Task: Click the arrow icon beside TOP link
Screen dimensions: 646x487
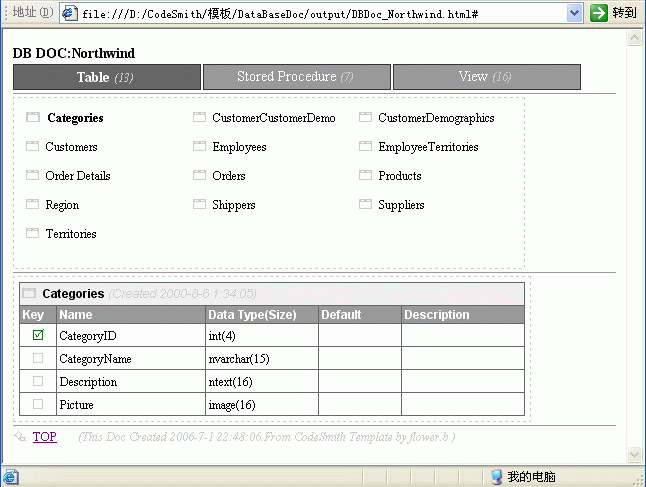Action: (20, 437)
